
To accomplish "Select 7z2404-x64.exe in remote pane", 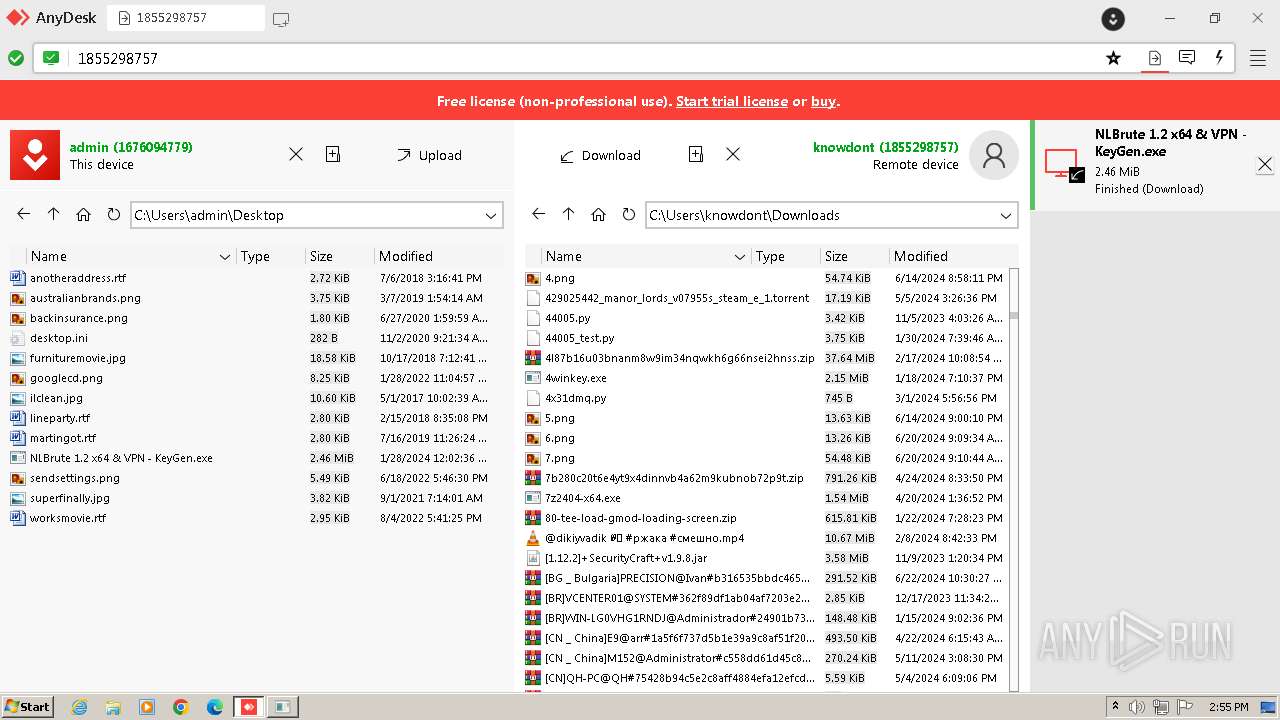I will pos(766,498).
